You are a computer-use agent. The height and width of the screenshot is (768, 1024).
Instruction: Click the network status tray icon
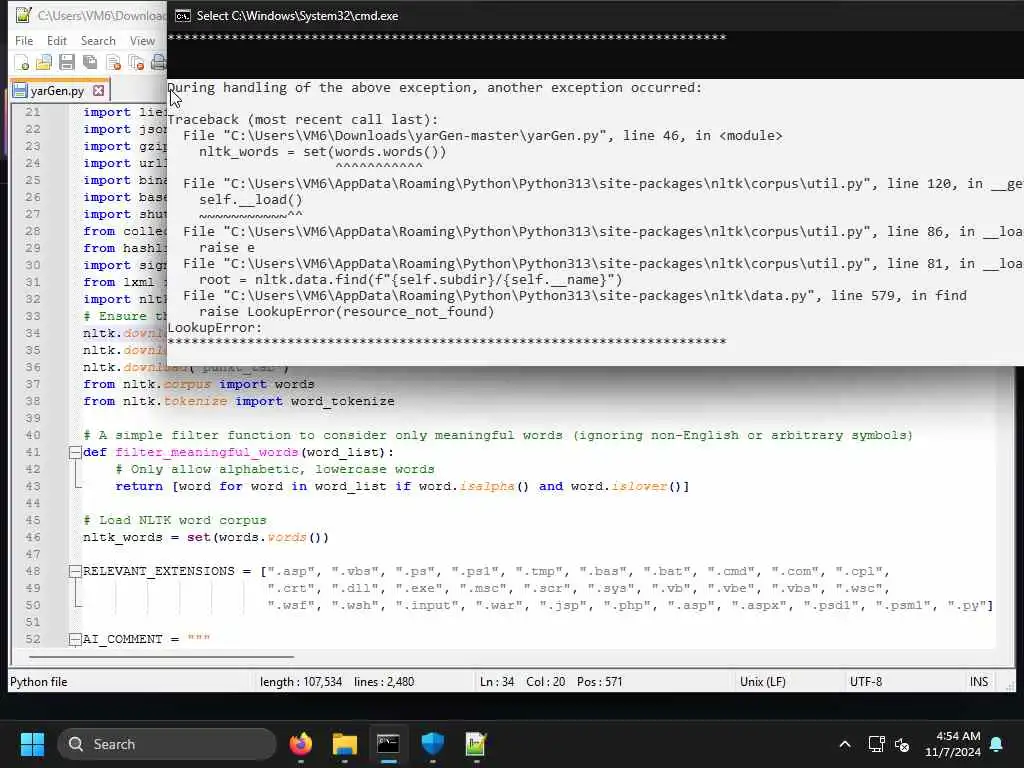pyautogui.click(x=876, y=744)
